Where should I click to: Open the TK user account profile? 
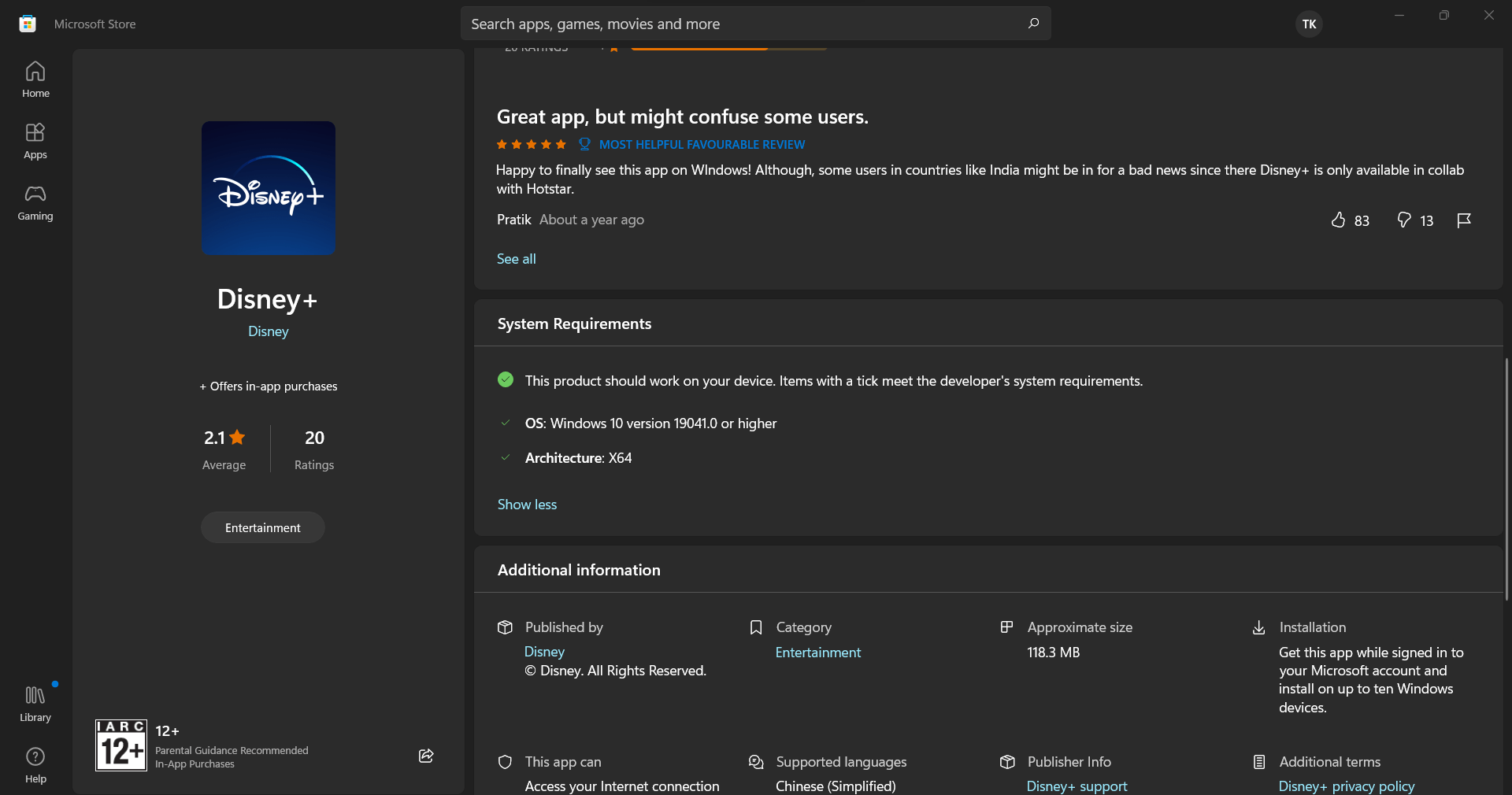[1309, 24]
